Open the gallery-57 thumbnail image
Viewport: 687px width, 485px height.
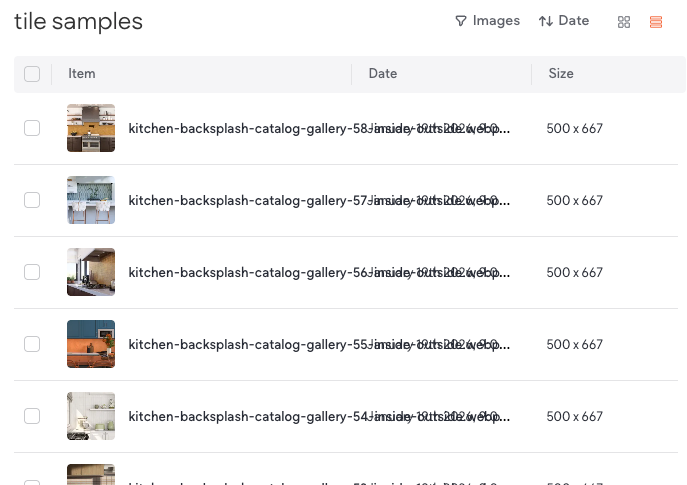pos(91,200)
